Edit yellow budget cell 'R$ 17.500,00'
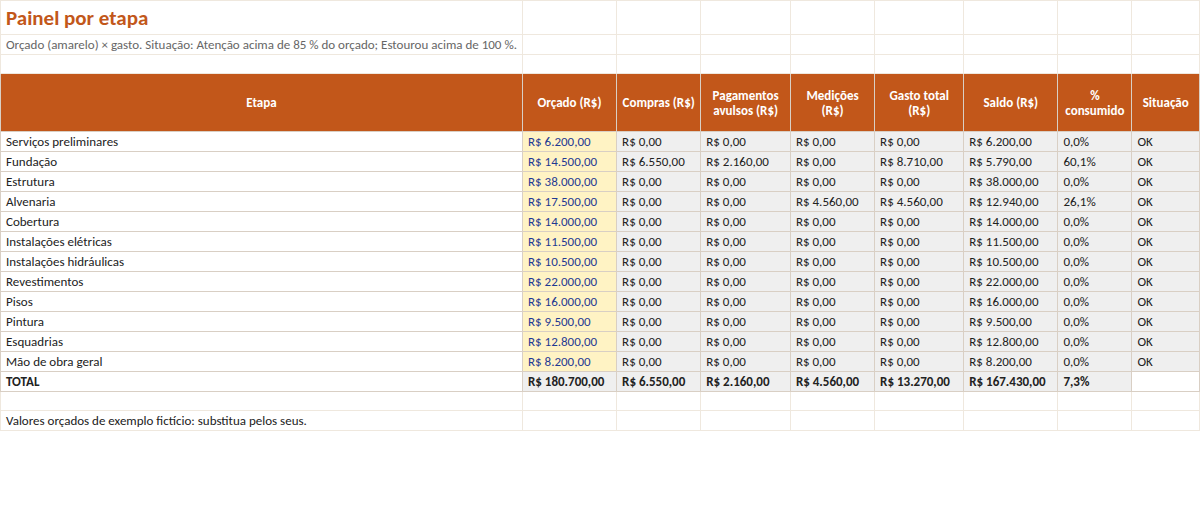 point(569,202)
